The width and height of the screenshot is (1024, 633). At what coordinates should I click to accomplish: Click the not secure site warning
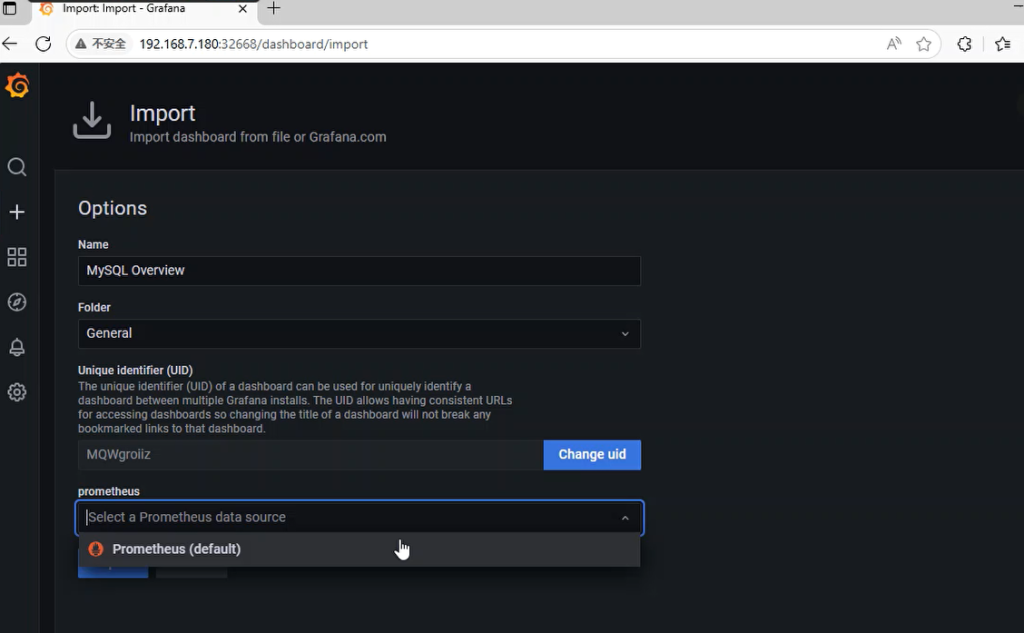click(x=100, y=44)
